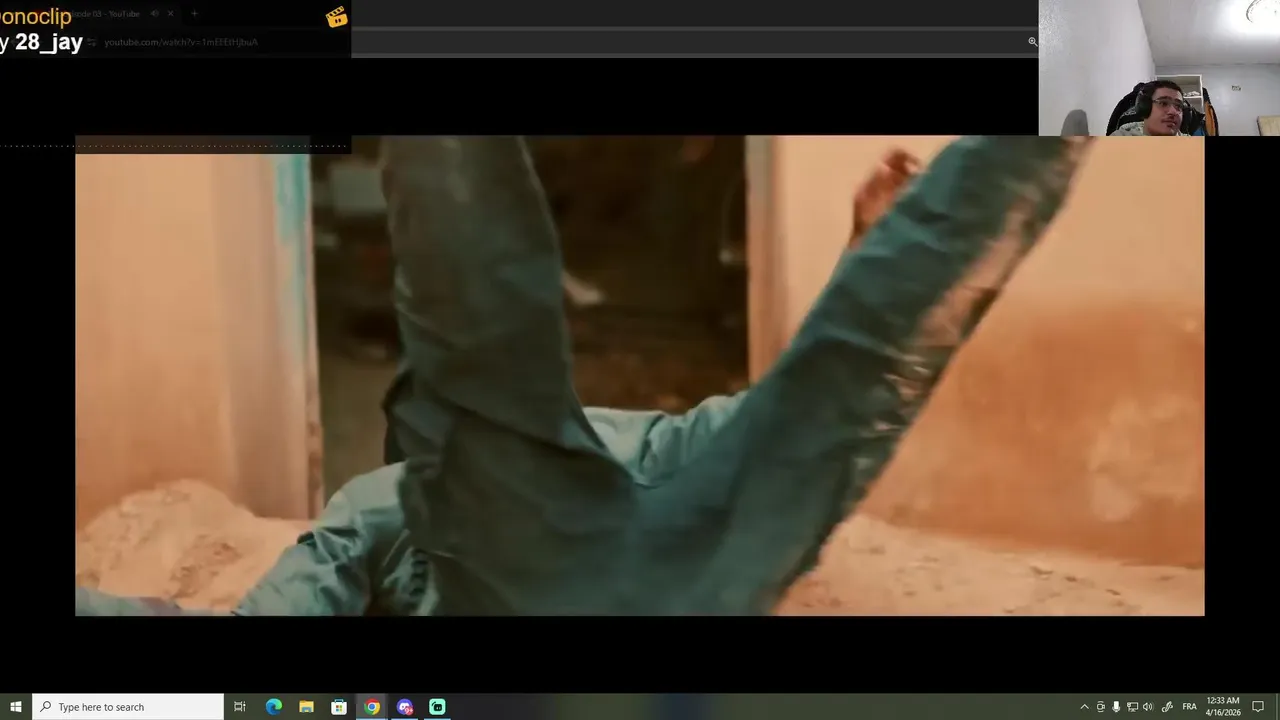This screenshot has height=720, width=1280.
Task: Click the pen workspace tray icon
Action: (1167, 707)
